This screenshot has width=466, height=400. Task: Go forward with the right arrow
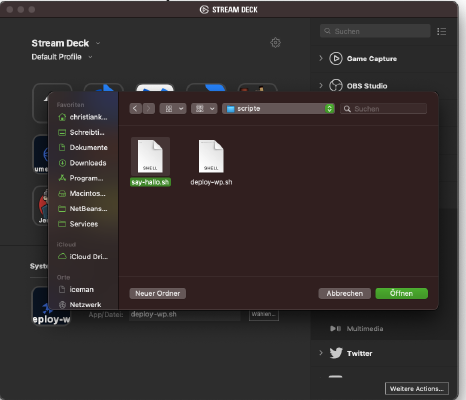tap(149, 109)
